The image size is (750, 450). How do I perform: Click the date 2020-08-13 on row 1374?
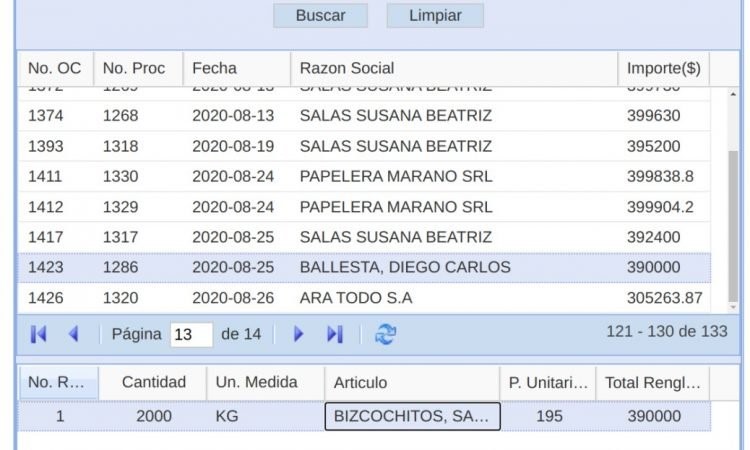click(x=233, y=116)
